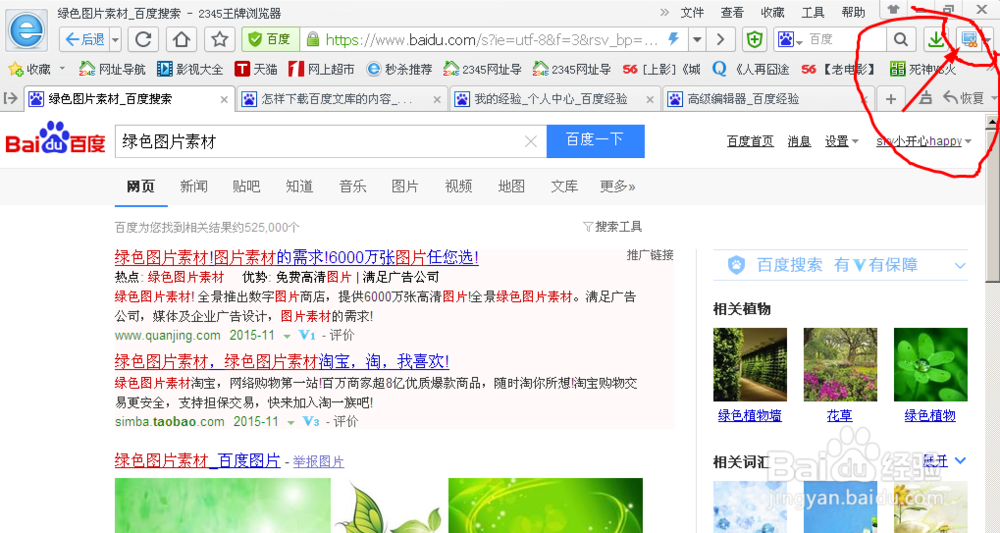Open the 收藏 favorites star in bookmarks bar

pyautogui.click(x=30, y=69)
